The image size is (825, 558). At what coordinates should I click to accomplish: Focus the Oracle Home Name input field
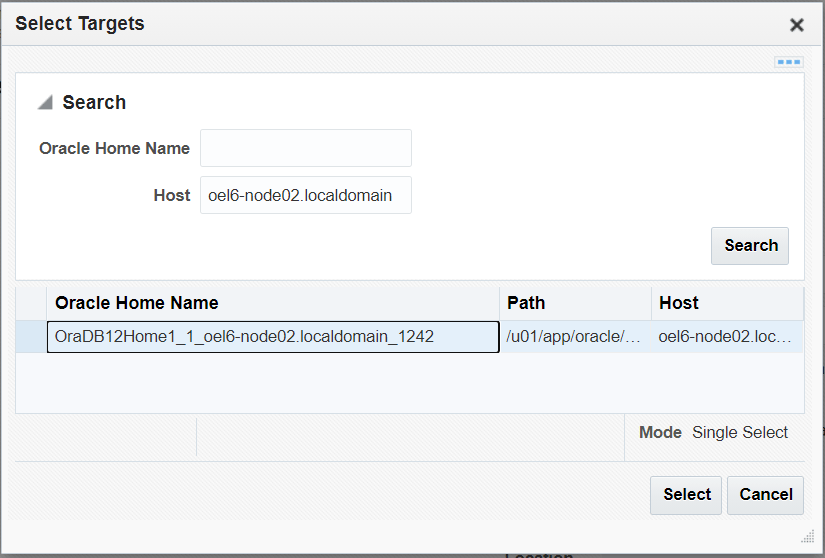pos(305,148)
